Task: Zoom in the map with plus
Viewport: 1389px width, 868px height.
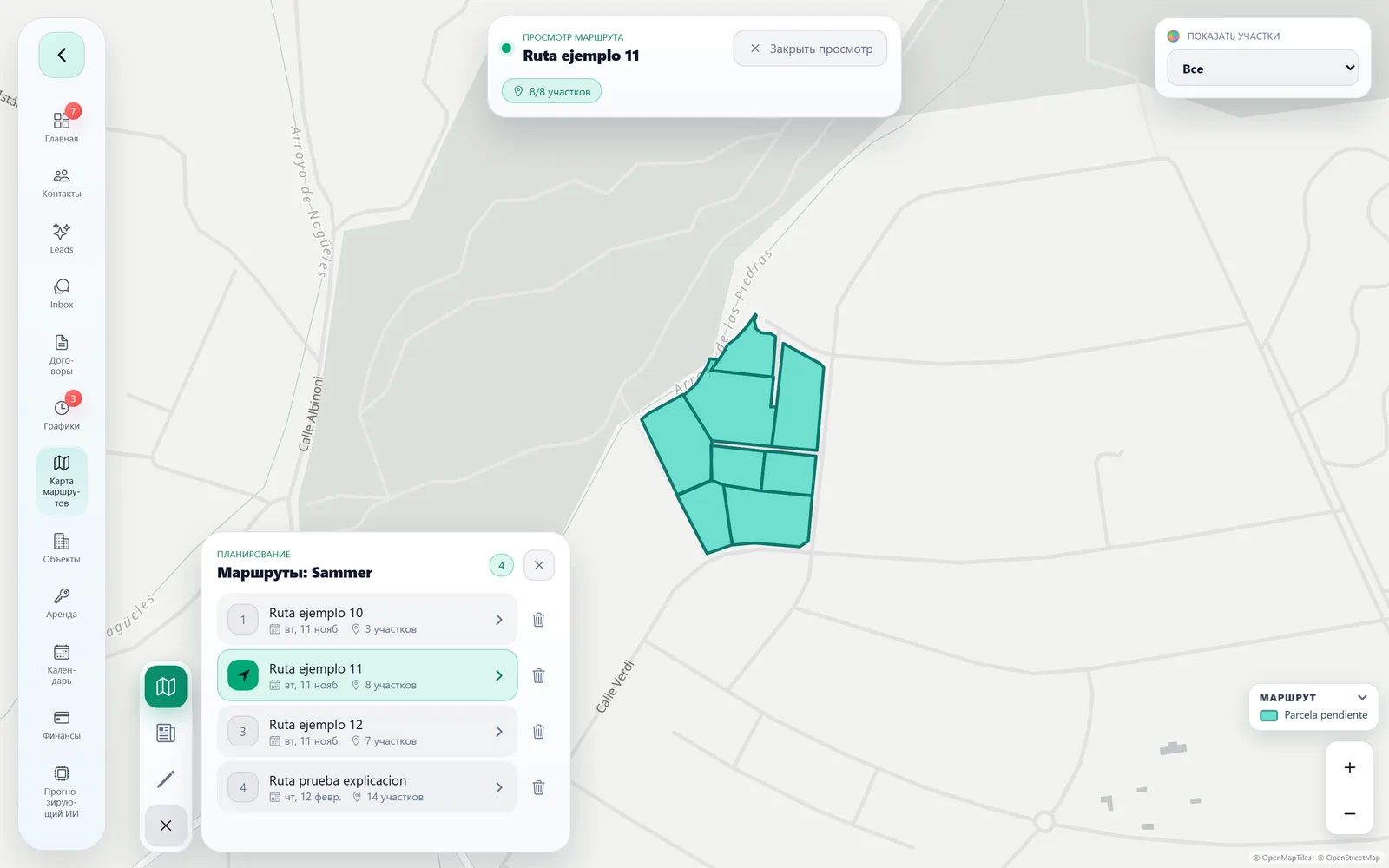Action: coord(1350,767)
